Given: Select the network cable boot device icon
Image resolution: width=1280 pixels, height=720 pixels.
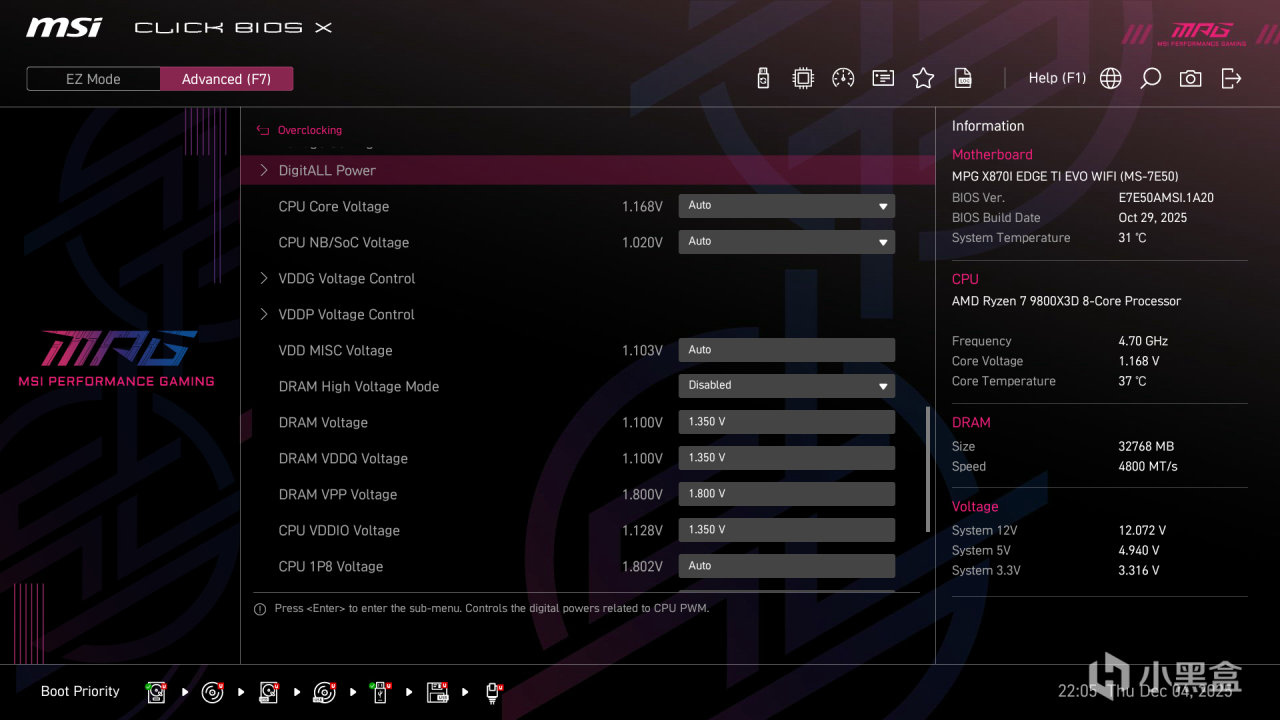Looking at the screenshot, I should pos(493,692).
